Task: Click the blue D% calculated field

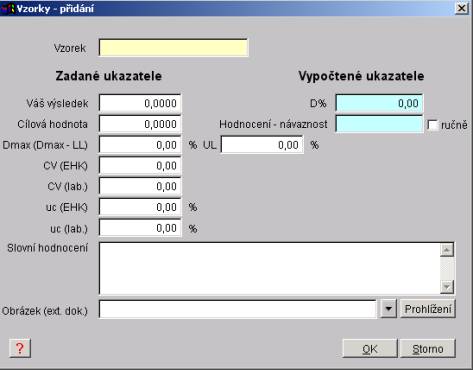Action: [379, 103]
